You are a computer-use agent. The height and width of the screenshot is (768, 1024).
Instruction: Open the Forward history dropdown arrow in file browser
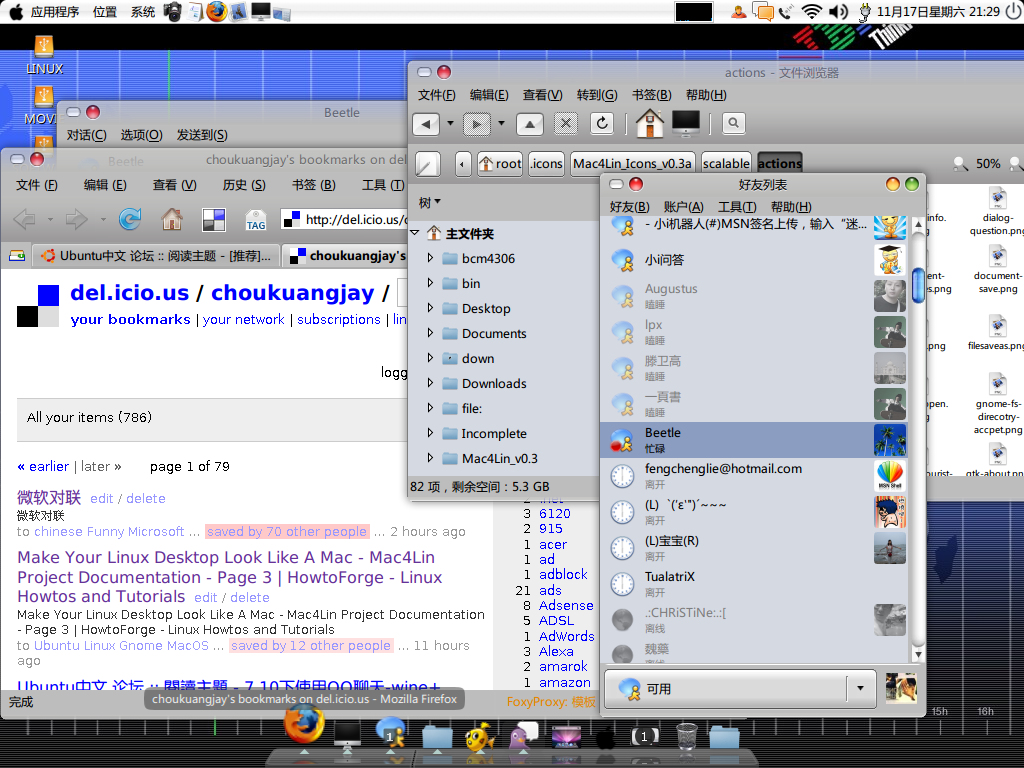click(501, 123)
